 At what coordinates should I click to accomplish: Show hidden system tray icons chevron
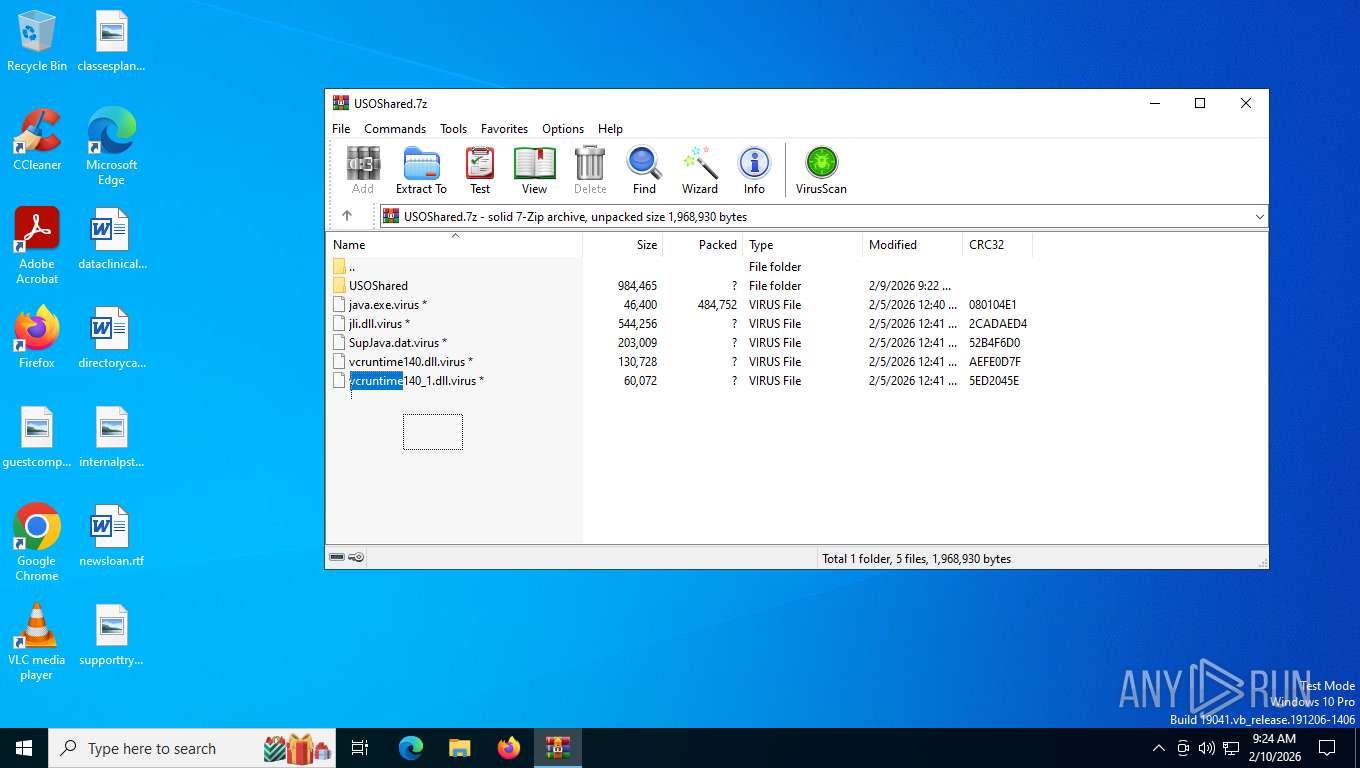(x=1158, y=748)
